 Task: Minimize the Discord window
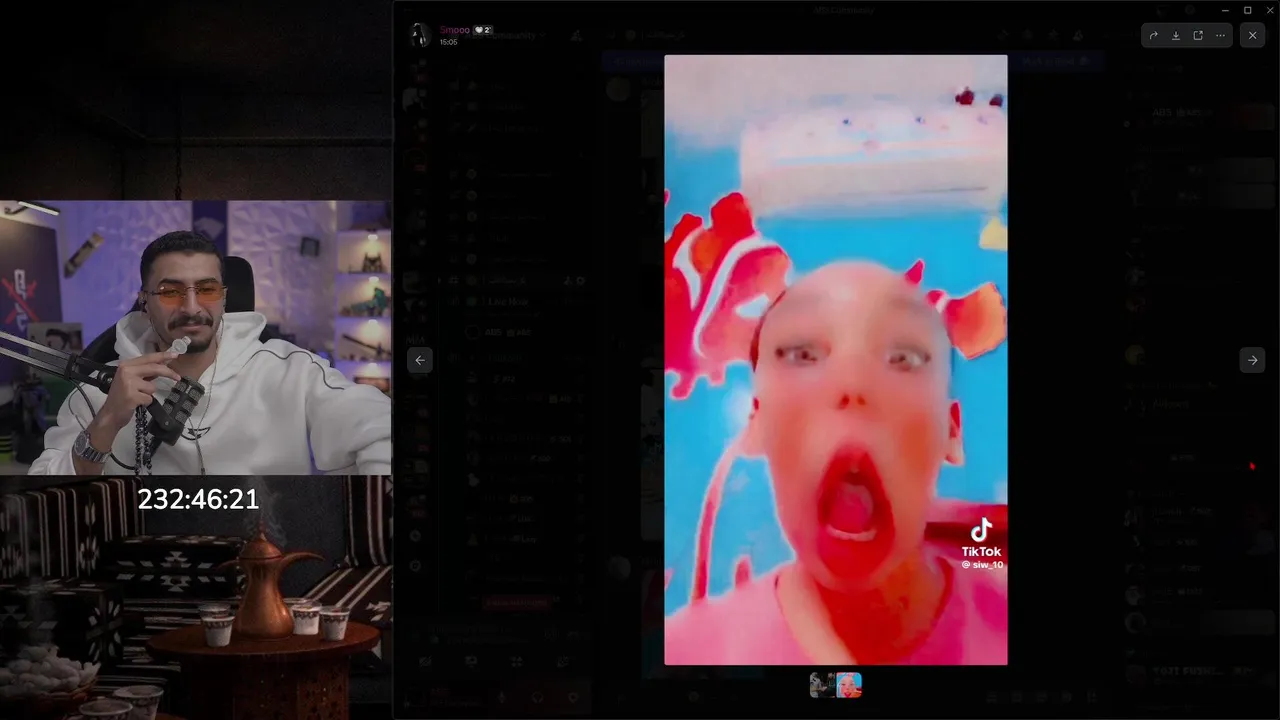pyautogui.click(x=1226, y=10)
